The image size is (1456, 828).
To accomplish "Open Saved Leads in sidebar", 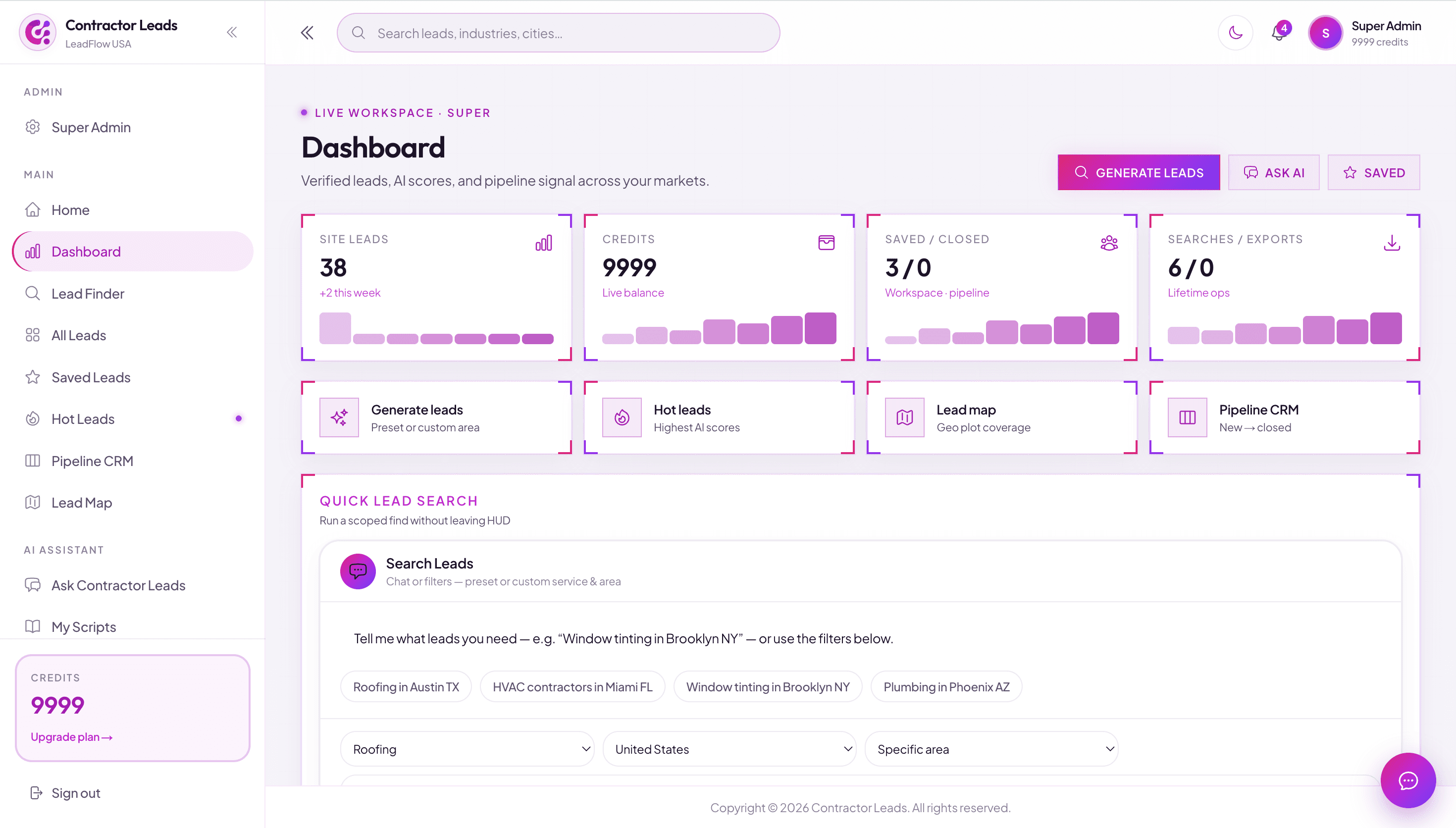I will coord(132,377).
